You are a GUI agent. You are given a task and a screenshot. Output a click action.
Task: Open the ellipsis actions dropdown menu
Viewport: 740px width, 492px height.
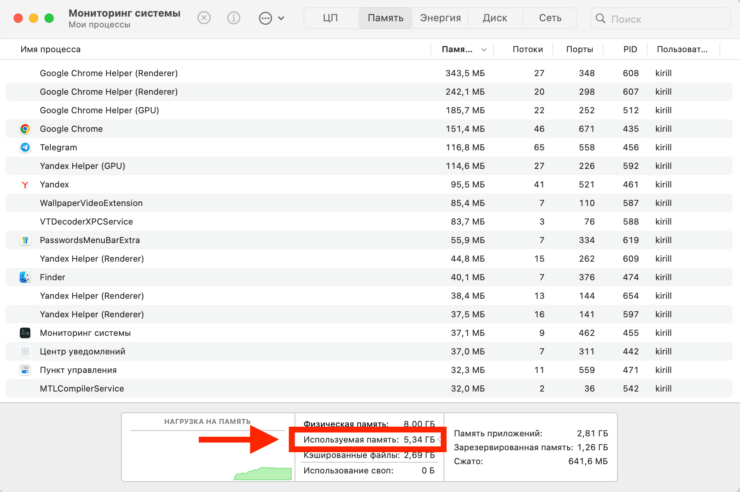point(270,18)
